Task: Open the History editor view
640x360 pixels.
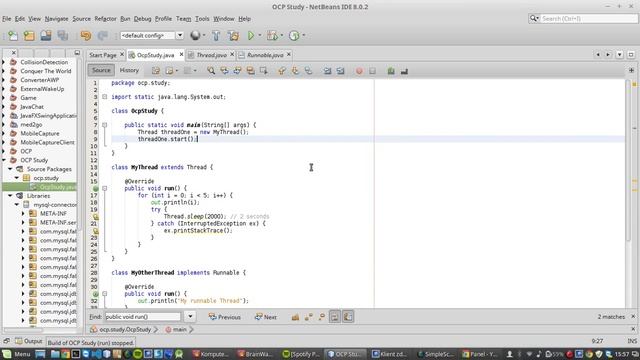Action: tap(129, 70)
